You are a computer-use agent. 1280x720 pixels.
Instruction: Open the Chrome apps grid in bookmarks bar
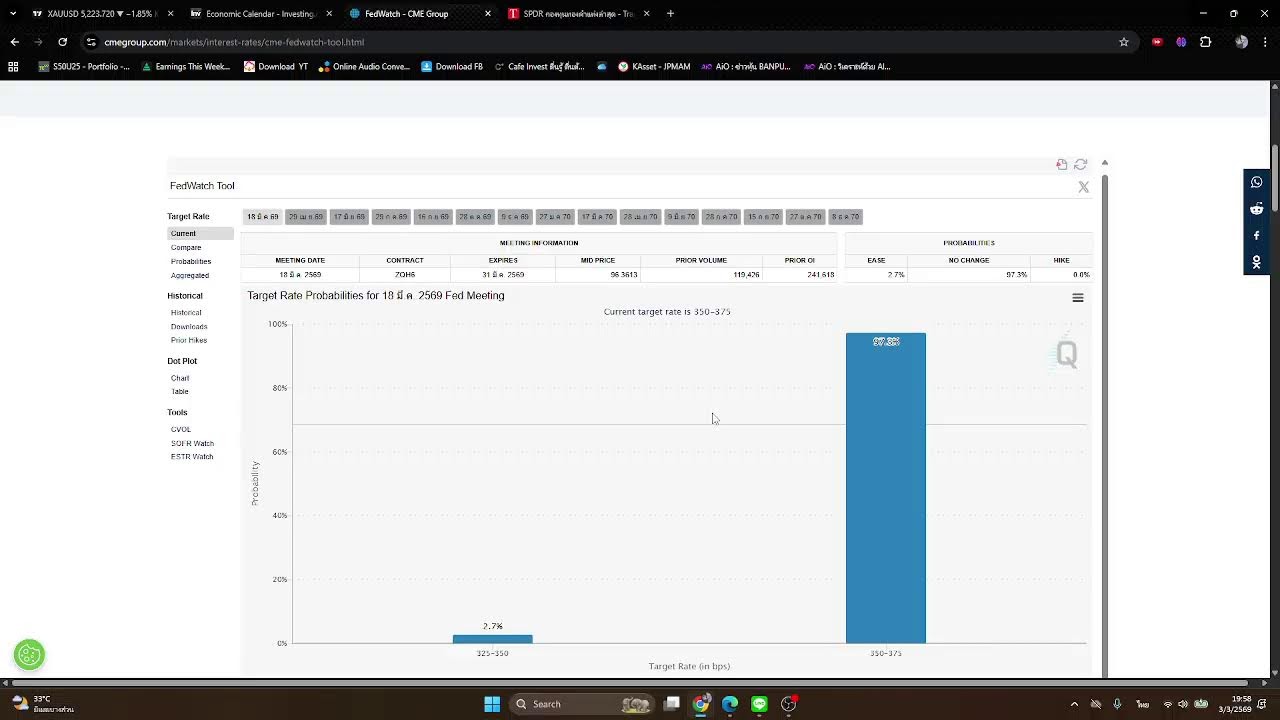pos(13,67)
